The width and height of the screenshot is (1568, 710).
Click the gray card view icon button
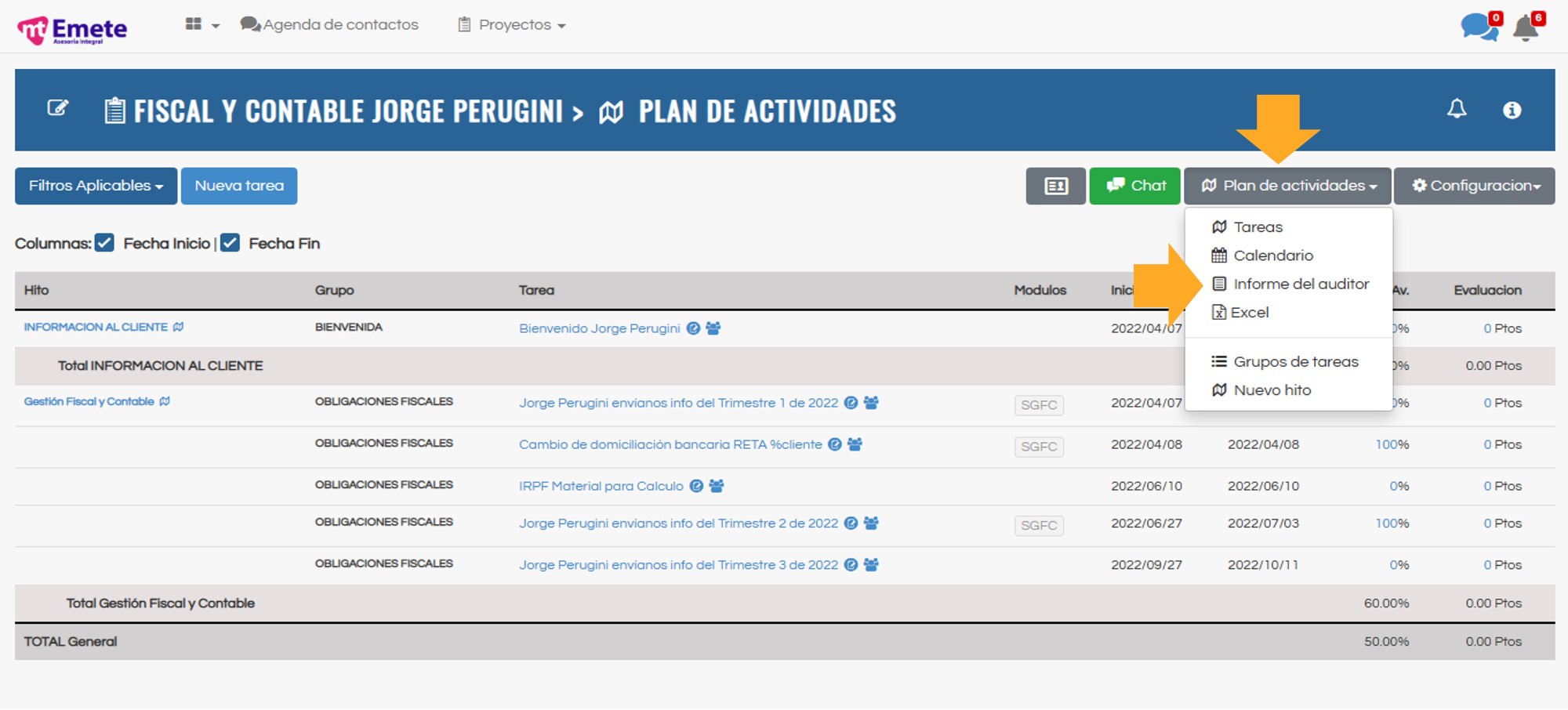[1055, 187]
